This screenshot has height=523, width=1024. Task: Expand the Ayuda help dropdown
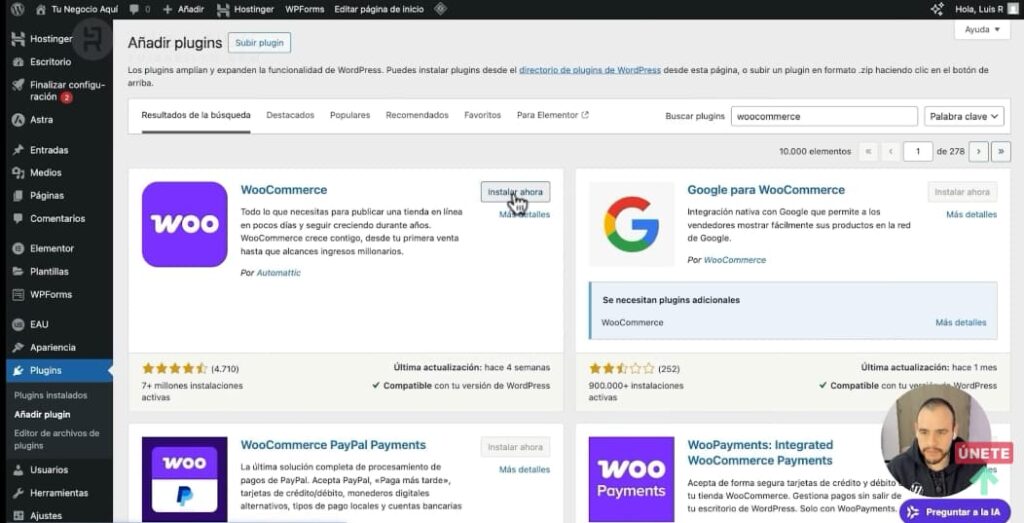982,29
